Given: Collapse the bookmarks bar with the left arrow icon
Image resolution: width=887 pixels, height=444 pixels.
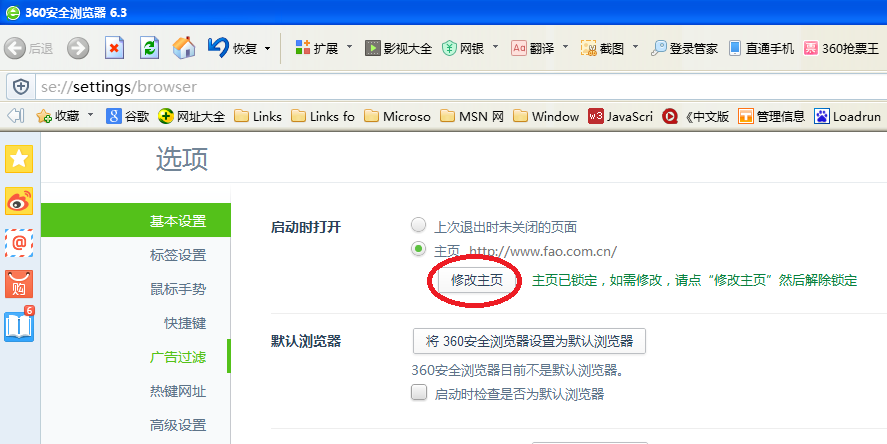Looking at the screenshot, I should (x=15, y=116).
